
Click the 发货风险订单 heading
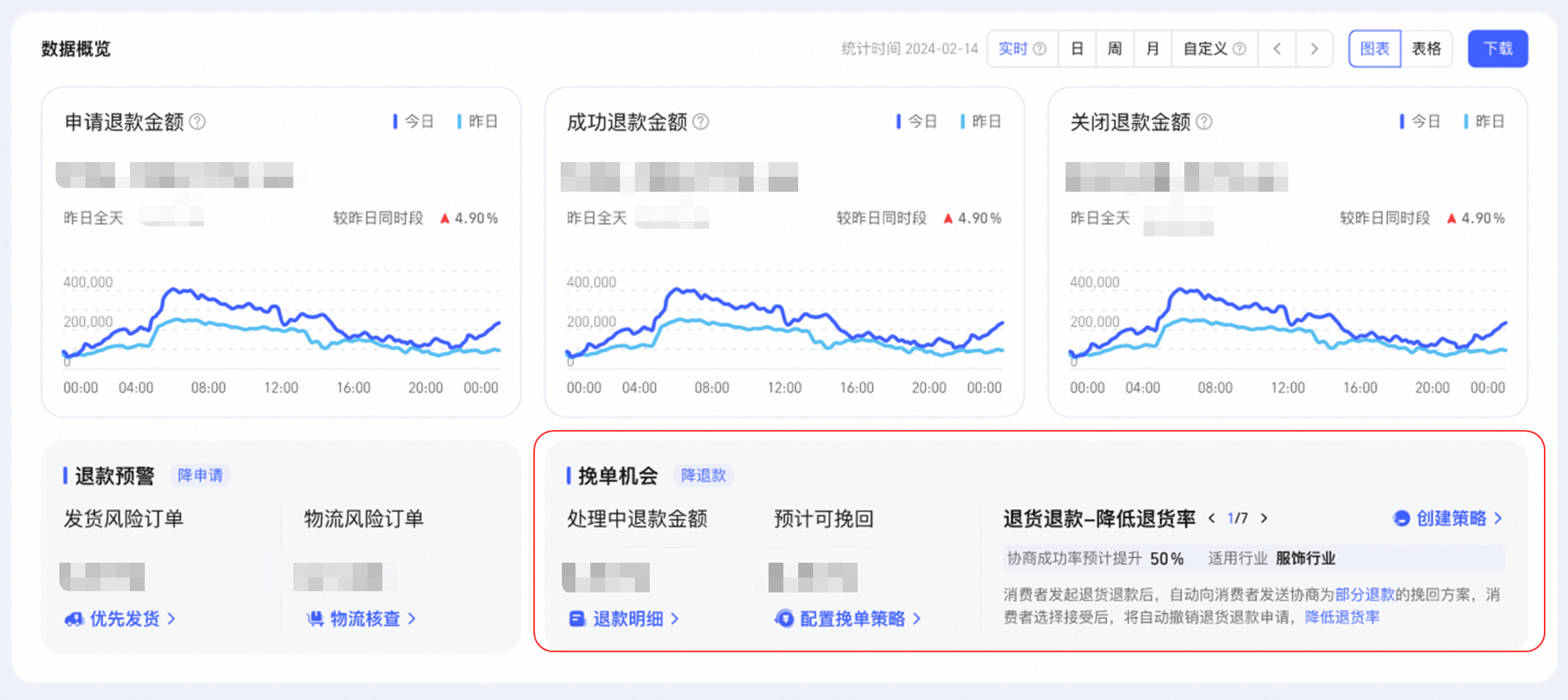(x=123, y=518)
